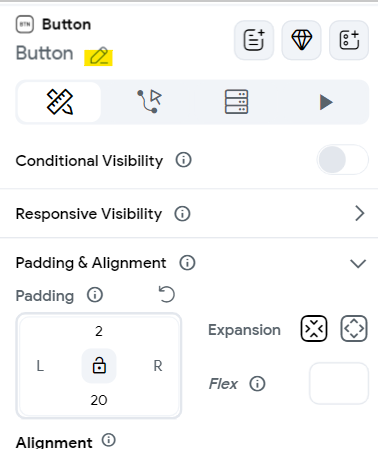Click the create component icon with plus
Viewport: 378px width, 449px height.
[349, 40]
